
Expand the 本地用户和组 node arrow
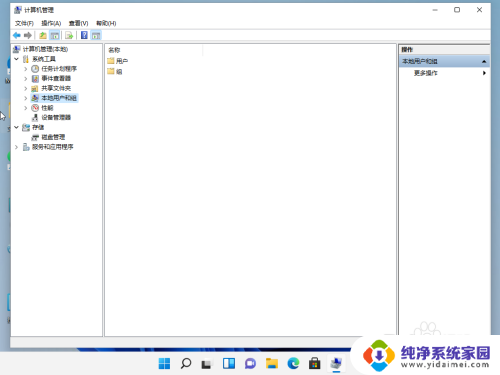(x=26, y=98)
